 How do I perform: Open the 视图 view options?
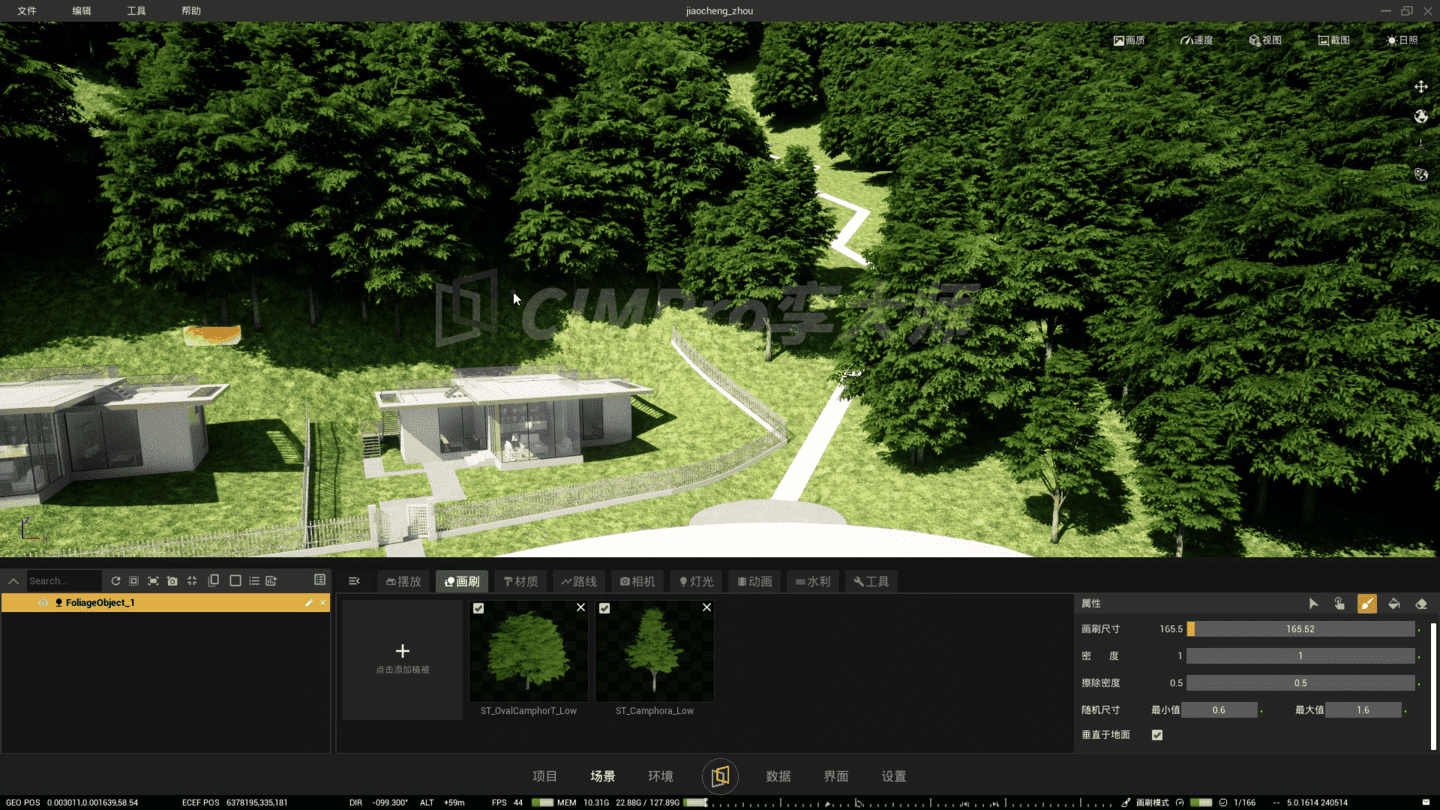(1265, 40)
